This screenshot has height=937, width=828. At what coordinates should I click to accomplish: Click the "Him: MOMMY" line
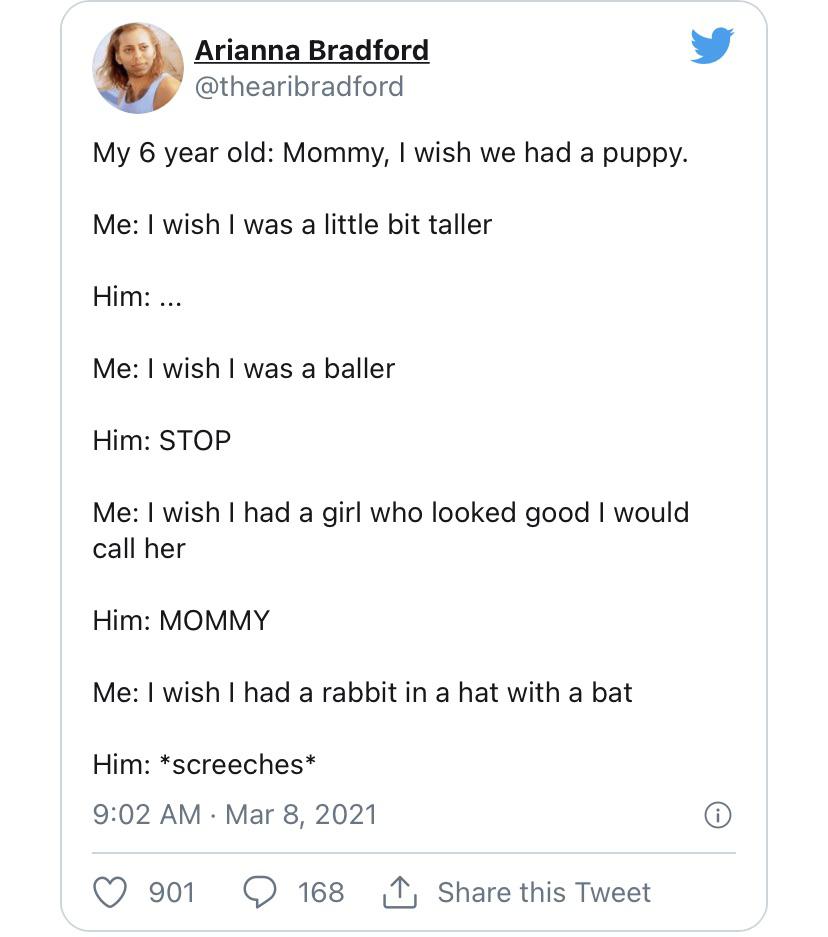181,620
